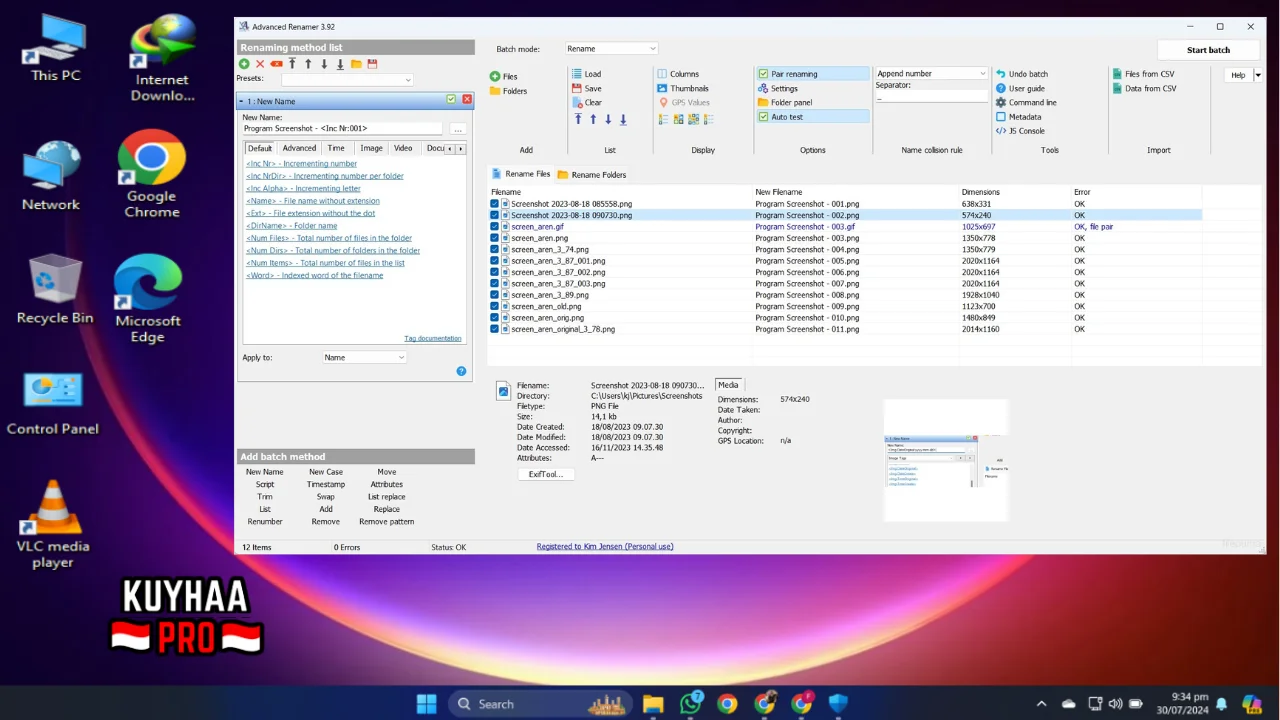Viewport: 1280px width, 720px height.
Task: Click the New Name text field
Action: coord(341,129)
